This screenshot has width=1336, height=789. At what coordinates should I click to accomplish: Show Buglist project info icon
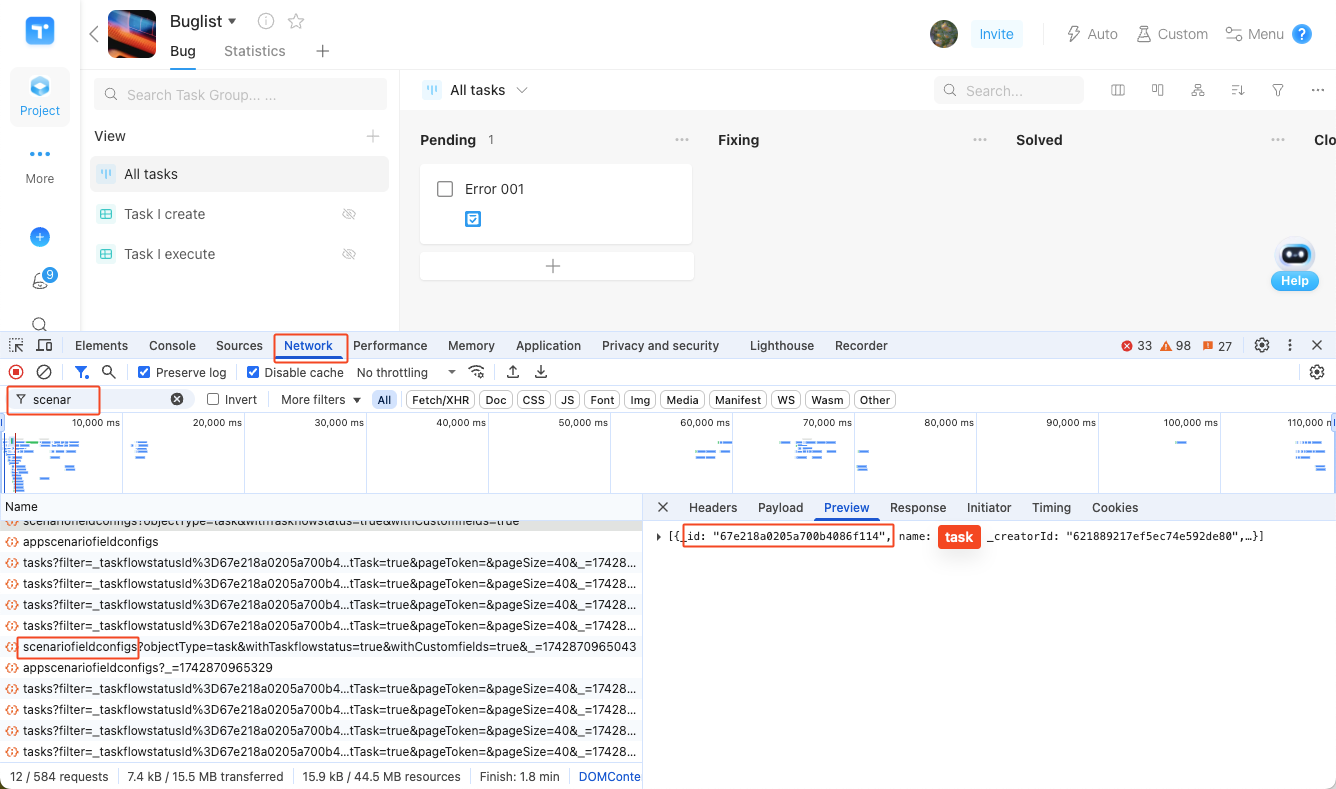click(x=266, y=21)
